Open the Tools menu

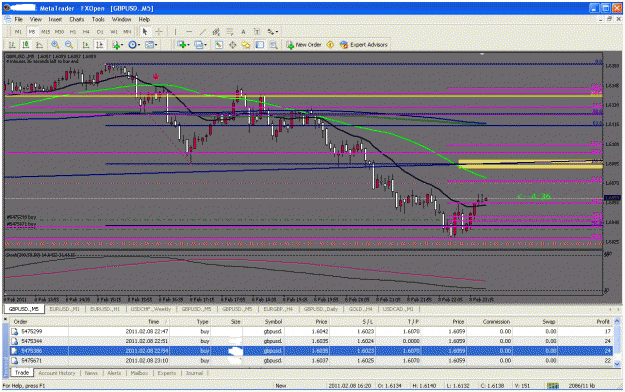(x=98, y=19)
